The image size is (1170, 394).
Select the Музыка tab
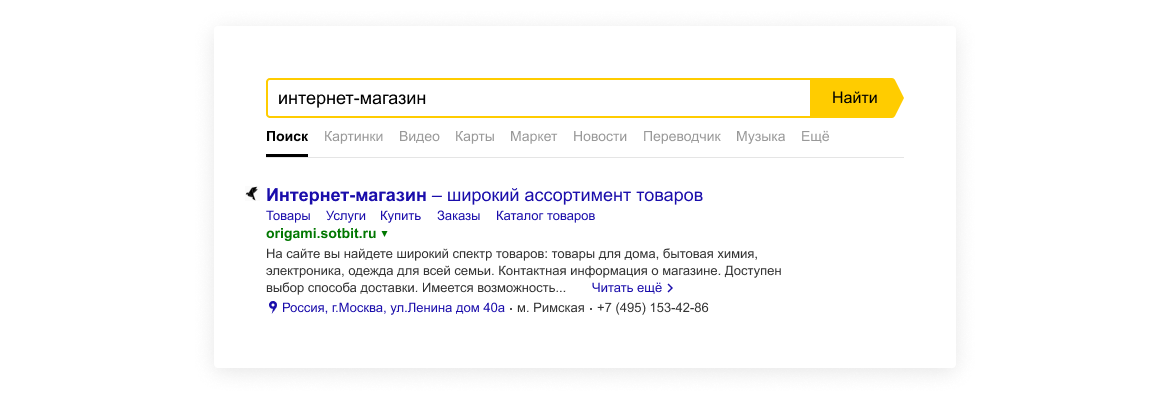click(x=760, y=137)
